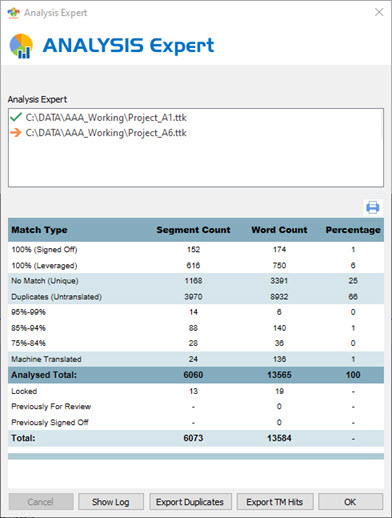Image resolution: width=392 pixels, height=518 pixels.
Task: Click word count 8932 for Duplicates
Action: [x=279, y=297]
